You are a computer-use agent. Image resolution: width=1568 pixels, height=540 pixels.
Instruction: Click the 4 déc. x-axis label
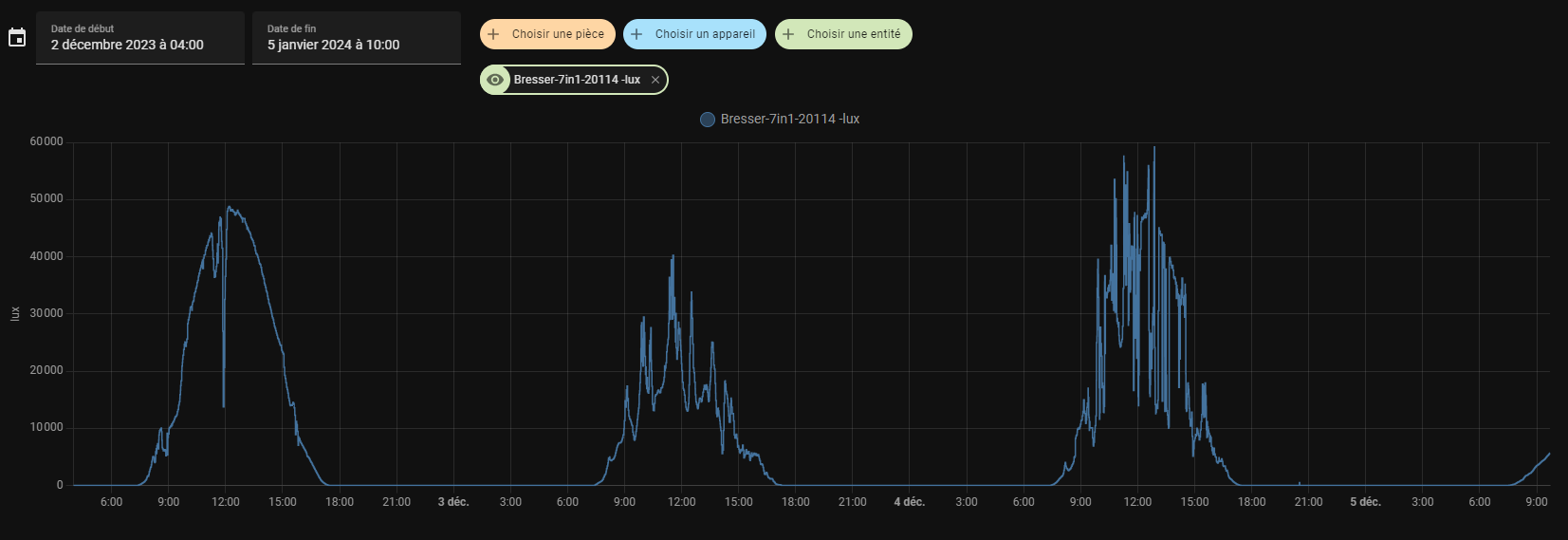click(x=910, y=502)
